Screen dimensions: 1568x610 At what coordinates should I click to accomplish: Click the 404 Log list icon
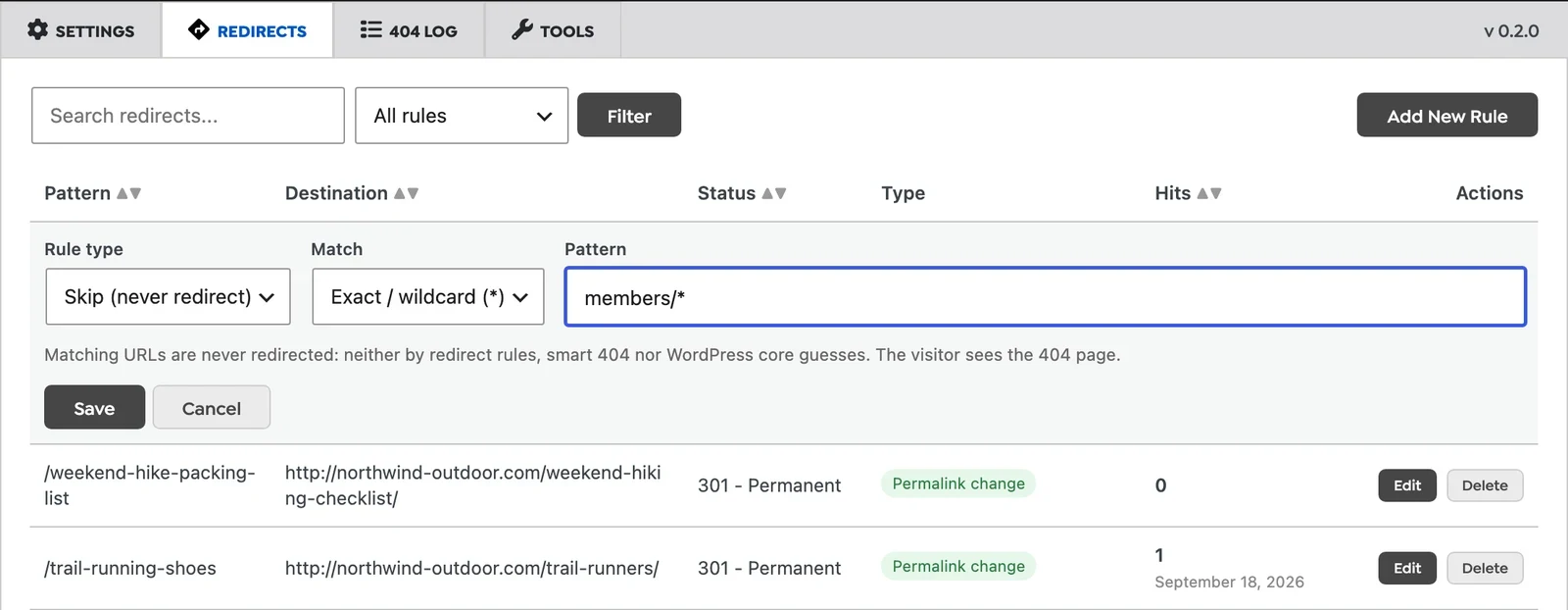click(x=370, y=29)
